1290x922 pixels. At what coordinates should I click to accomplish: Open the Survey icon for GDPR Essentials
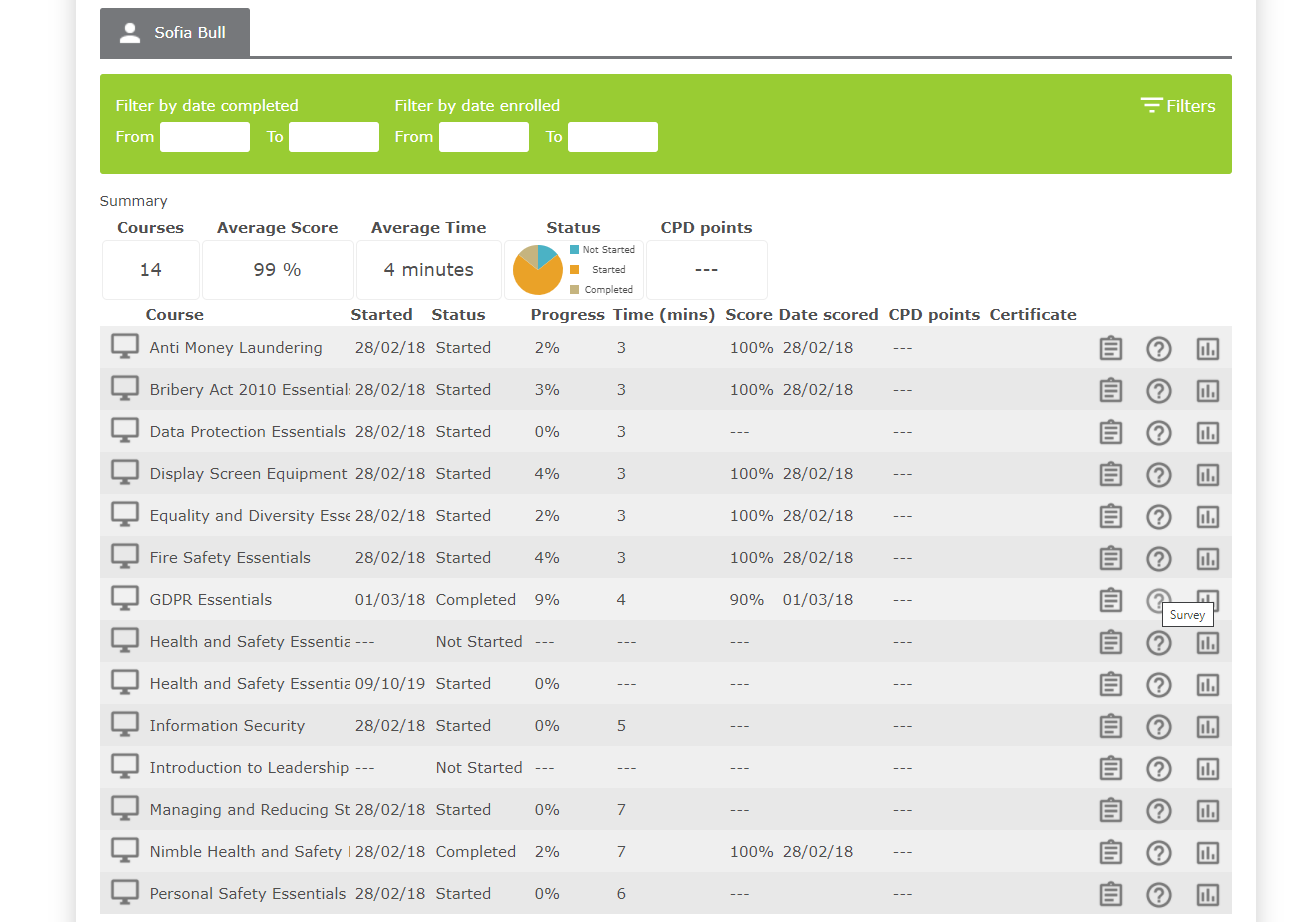(1158, 601)
